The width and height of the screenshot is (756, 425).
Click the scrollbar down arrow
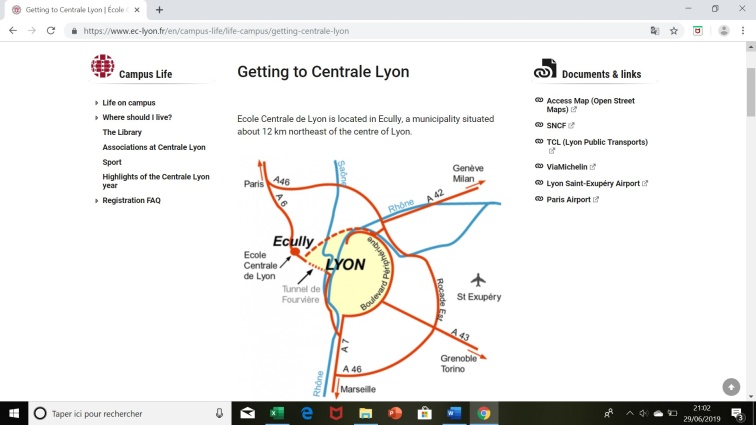coord(751,397)
